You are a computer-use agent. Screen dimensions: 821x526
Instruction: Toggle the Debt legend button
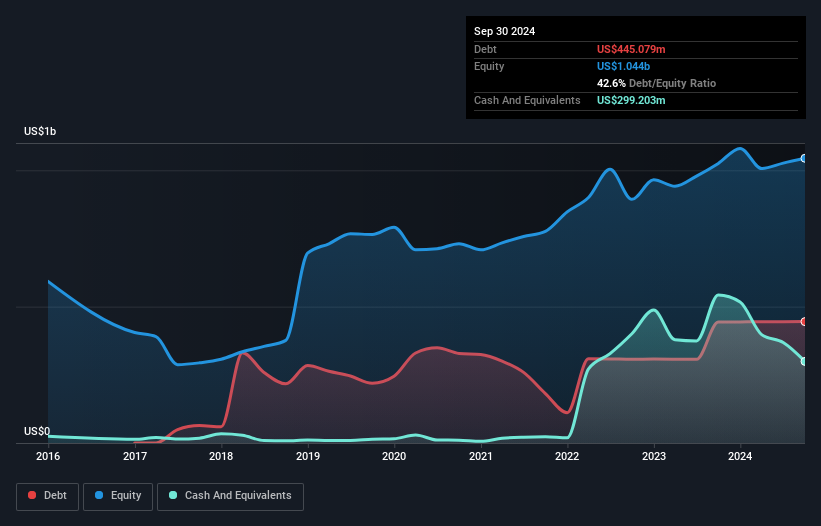pos(48,496)
